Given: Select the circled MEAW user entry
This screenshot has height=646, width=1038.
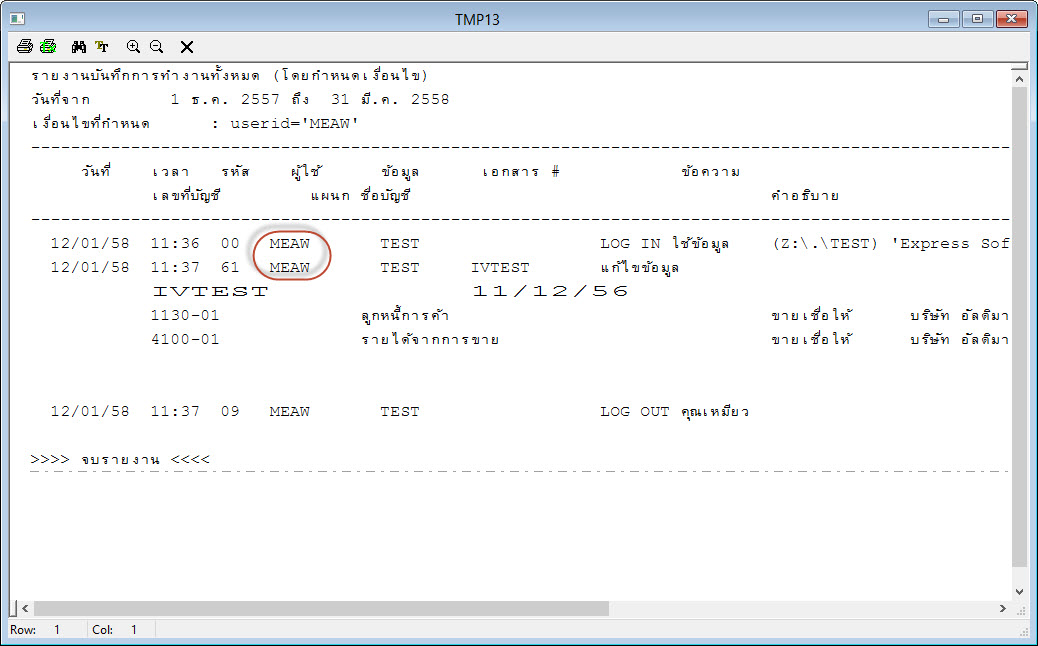Looking at the screenshot, I should pos(289,255).
